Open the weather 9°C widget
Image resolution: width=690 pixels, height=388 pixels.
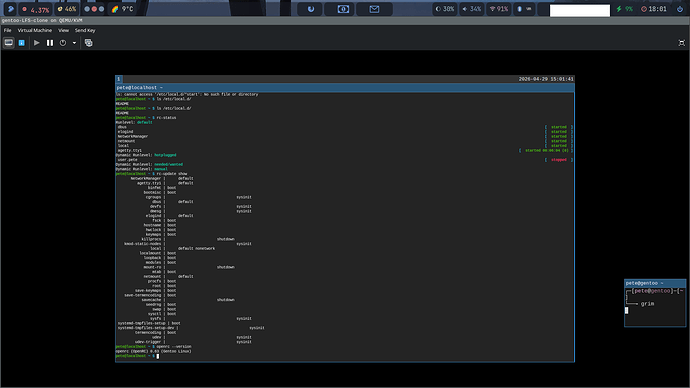[x=122, y=9]
